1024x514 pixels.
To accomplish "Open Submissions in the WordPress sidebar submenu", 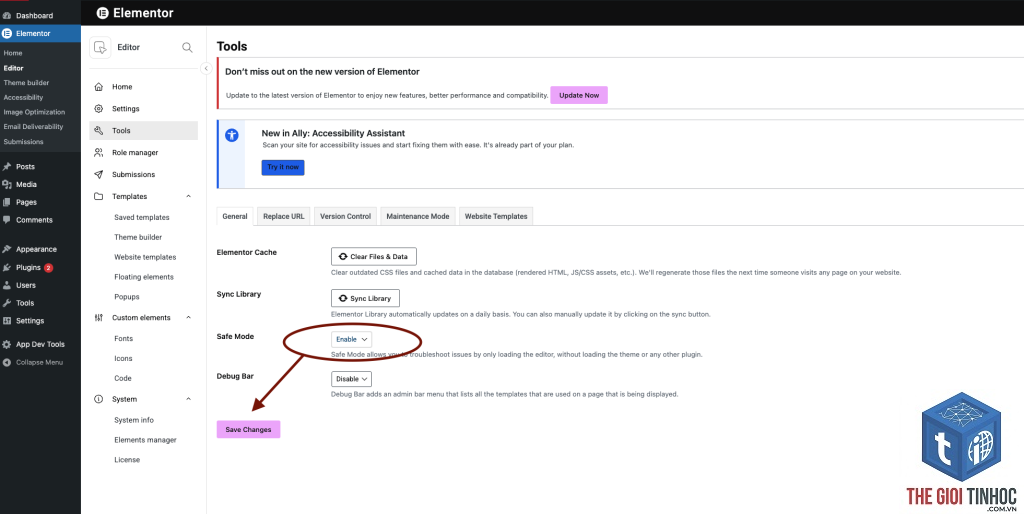I will [24, 142].
